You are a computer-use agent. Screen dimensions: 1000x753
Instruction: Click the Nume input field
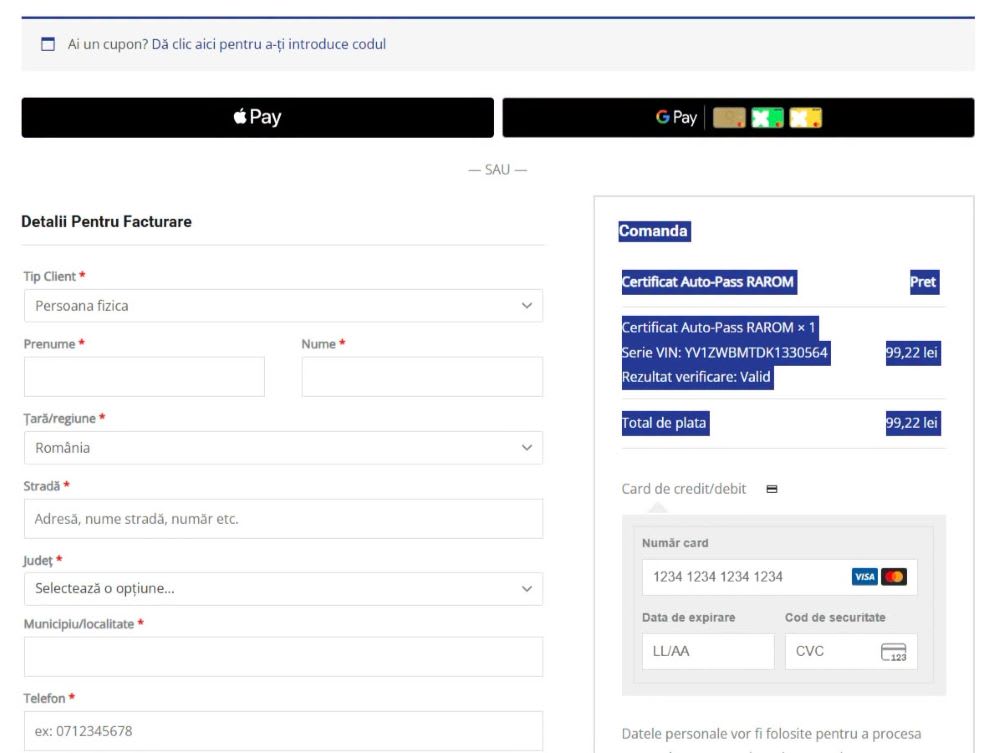[422, 377]
